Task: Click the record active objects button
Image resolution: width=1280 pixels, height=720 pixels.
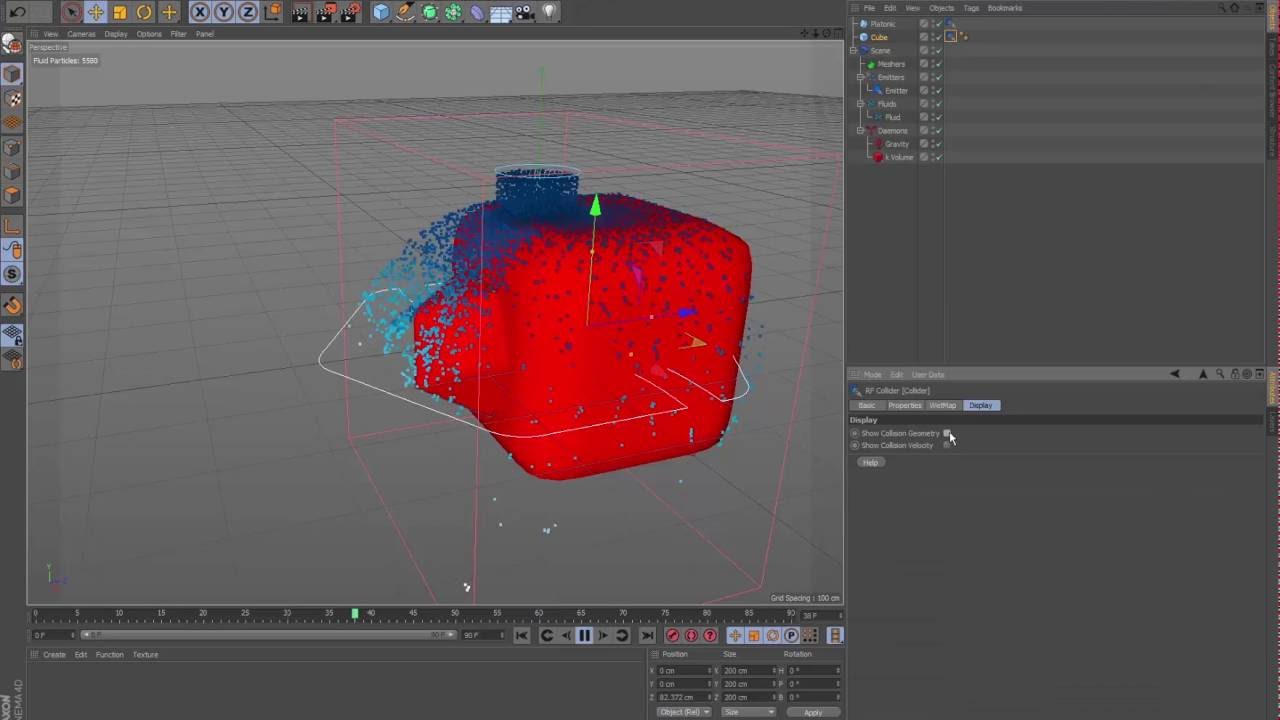Action: (673, 635)
